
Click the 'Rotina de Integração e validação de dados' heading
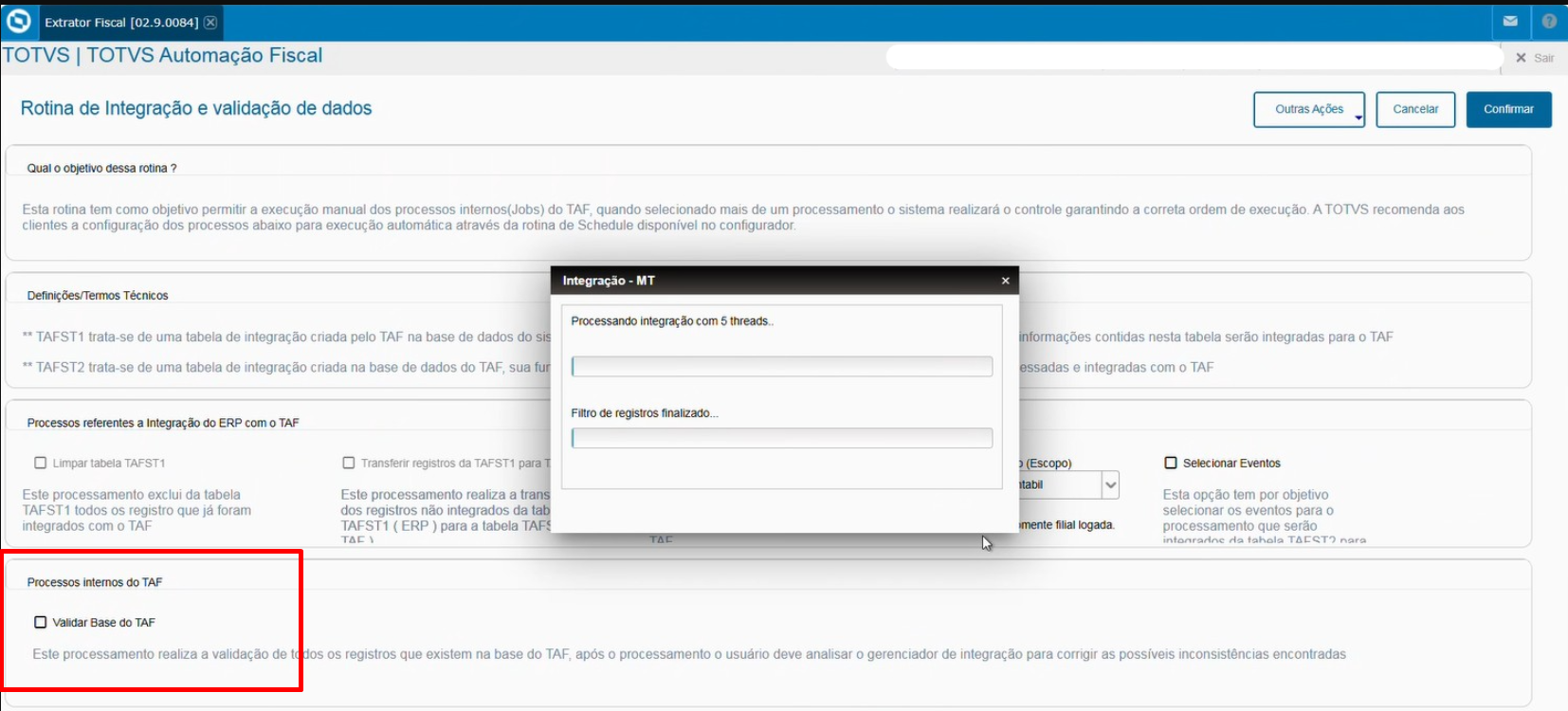coord(196,108)
